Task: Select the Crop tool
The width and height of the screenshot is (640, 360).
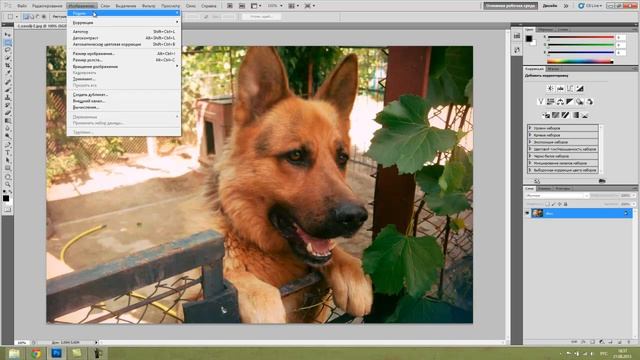Action: pyautogui.click(x=7, y=66)
